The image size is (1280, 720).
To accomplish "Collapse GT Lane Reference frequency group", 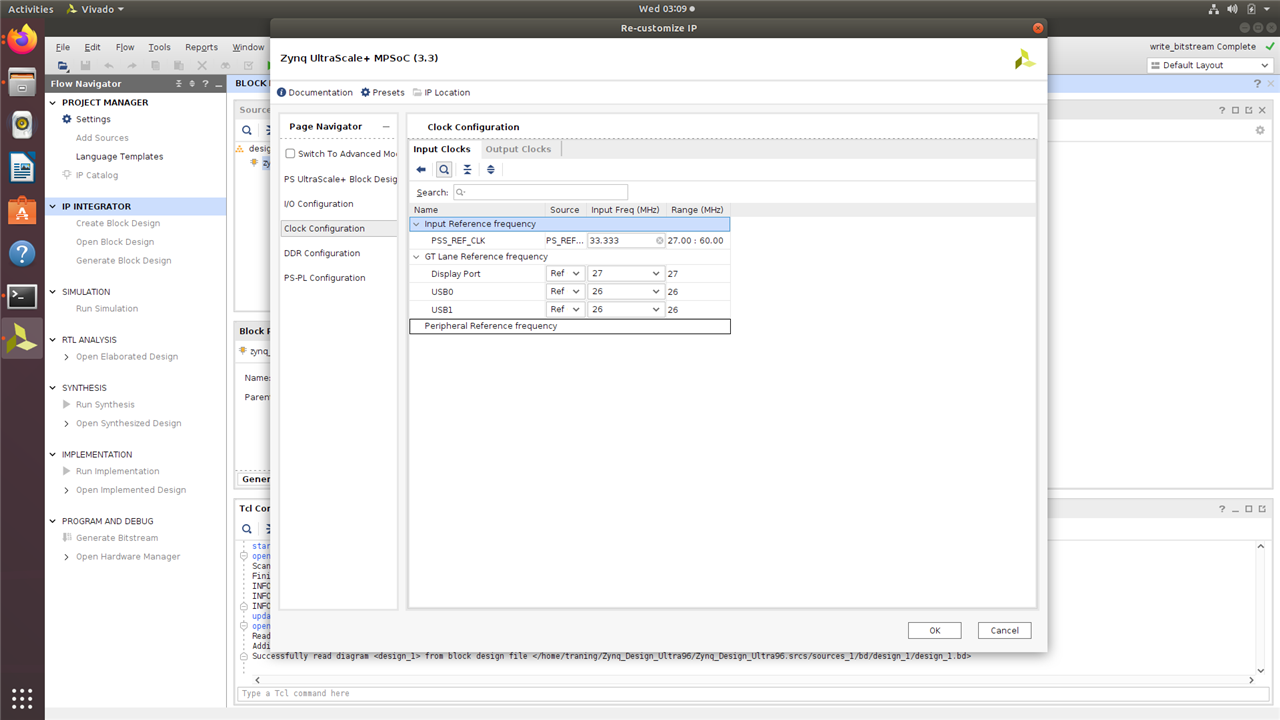I will tap(416, 257).
